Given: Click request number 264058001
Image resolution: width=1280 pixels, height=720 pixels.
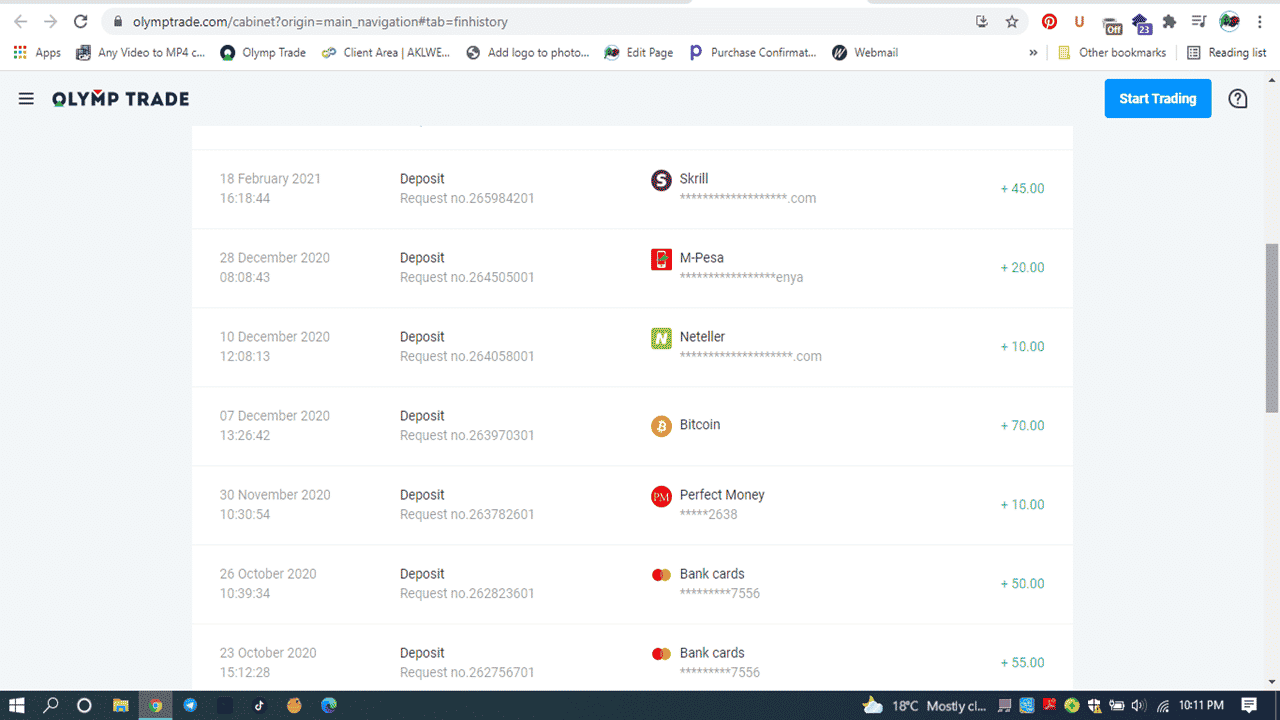Looking at the screenshot, I should pyautogui.click(x=467, y=356).
